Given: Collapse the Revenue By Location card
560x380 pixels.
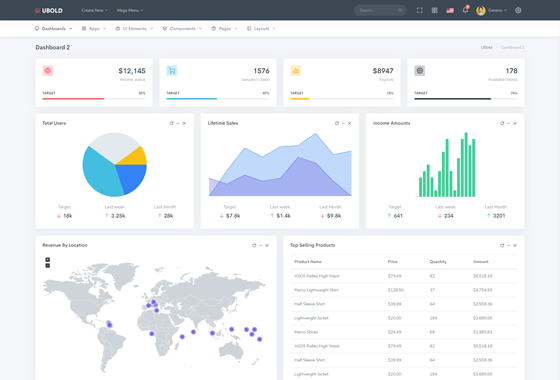Looking at the screenshot, I should click(260, 245).
